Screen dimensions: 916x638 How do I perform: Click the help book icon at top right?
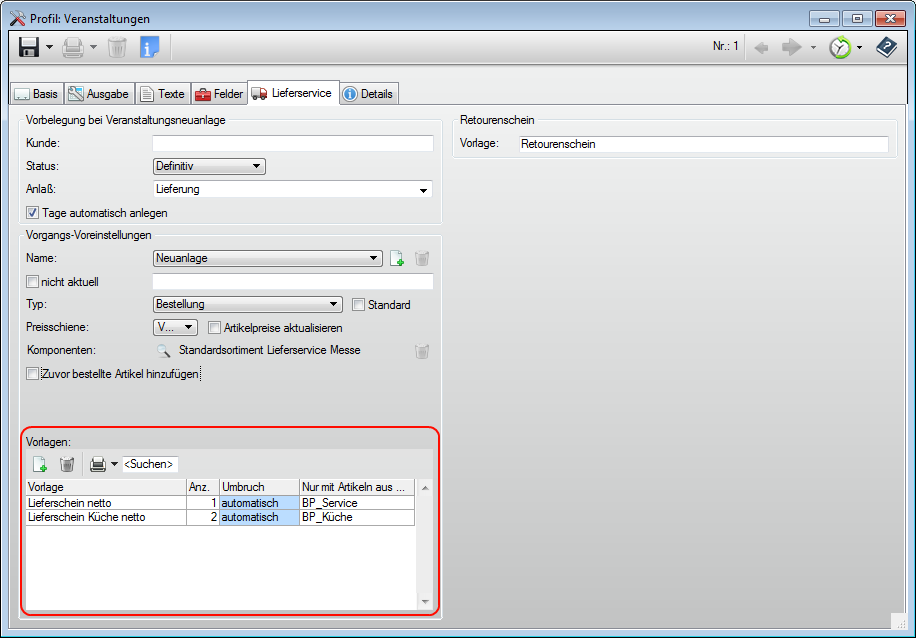pyautogui.click(x=886, y=47)
